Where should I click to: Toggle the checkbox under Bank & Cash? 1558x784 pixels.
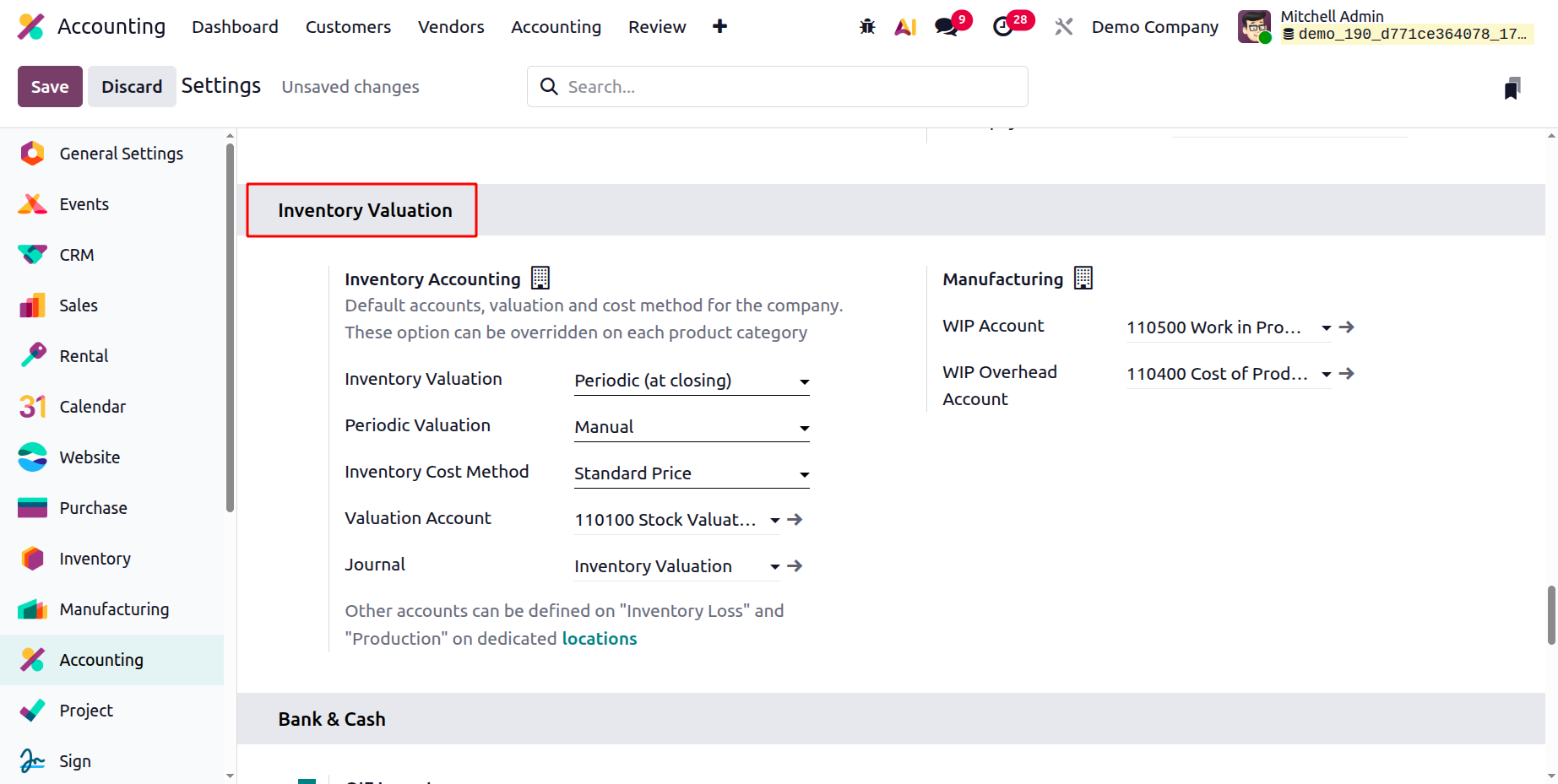tap(307, 781)
